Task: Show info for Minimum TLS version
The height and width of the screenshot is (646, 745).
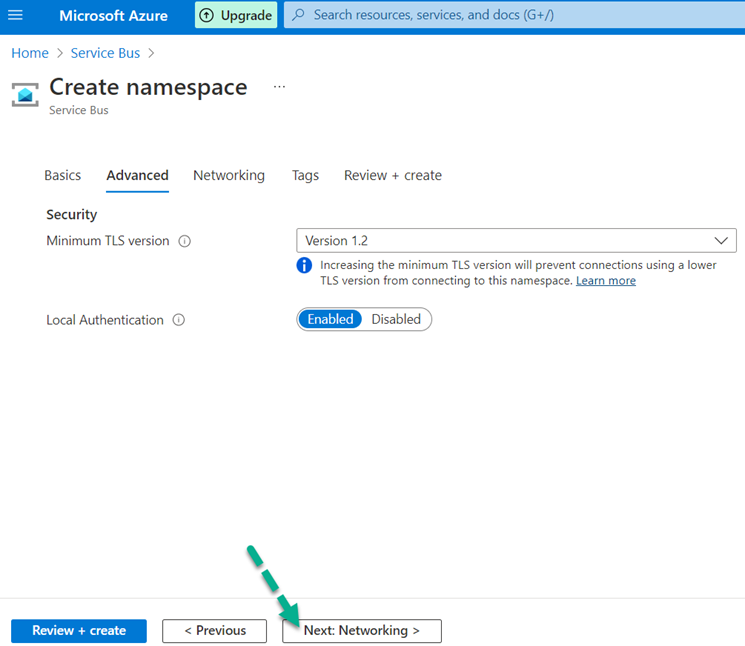Action: point(184,241)
